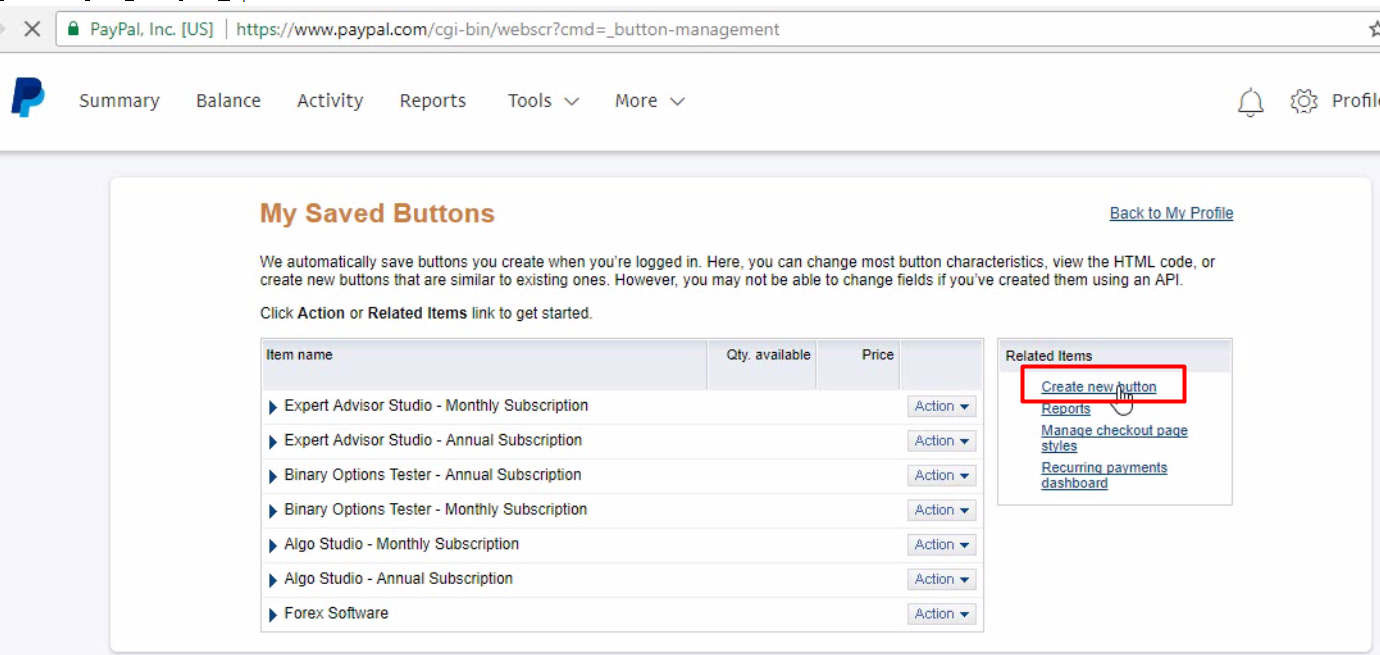Image resolution: width=1380 pixels, height=655 pixels.
Task: Open Action dropdown for Forex Software
Action: point(942,614)
